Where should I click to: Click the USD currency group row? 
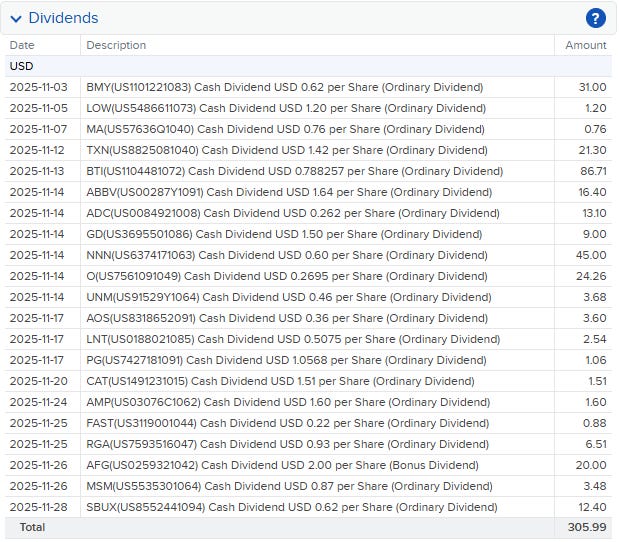pos(308,66)
